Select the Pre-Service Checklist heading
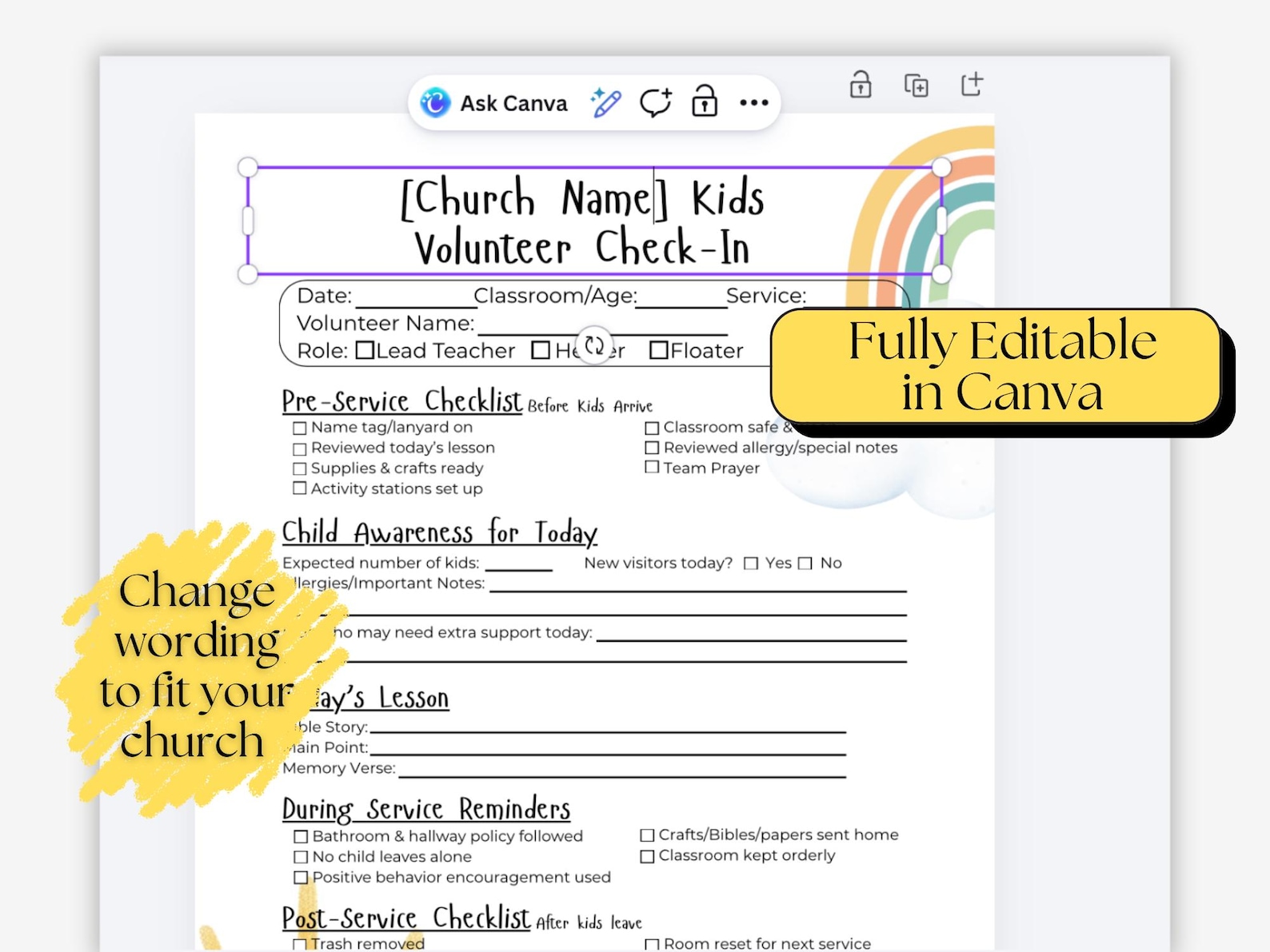Image resolution: width=1270 pixels, height=952 pixels. coord(402,400)
